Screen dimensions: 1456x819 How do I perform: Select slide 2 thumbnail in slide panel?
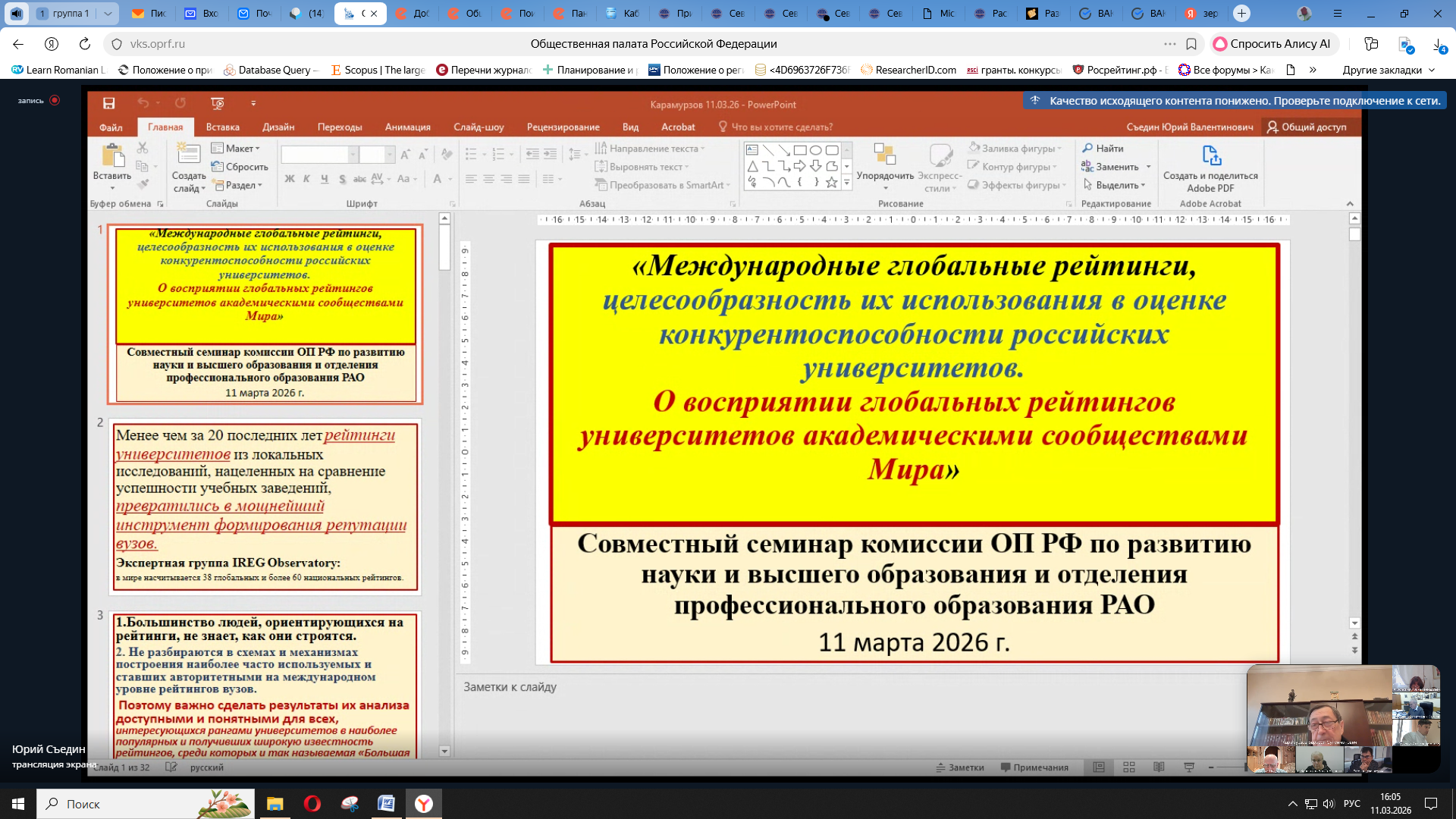(x=265, y=506)
